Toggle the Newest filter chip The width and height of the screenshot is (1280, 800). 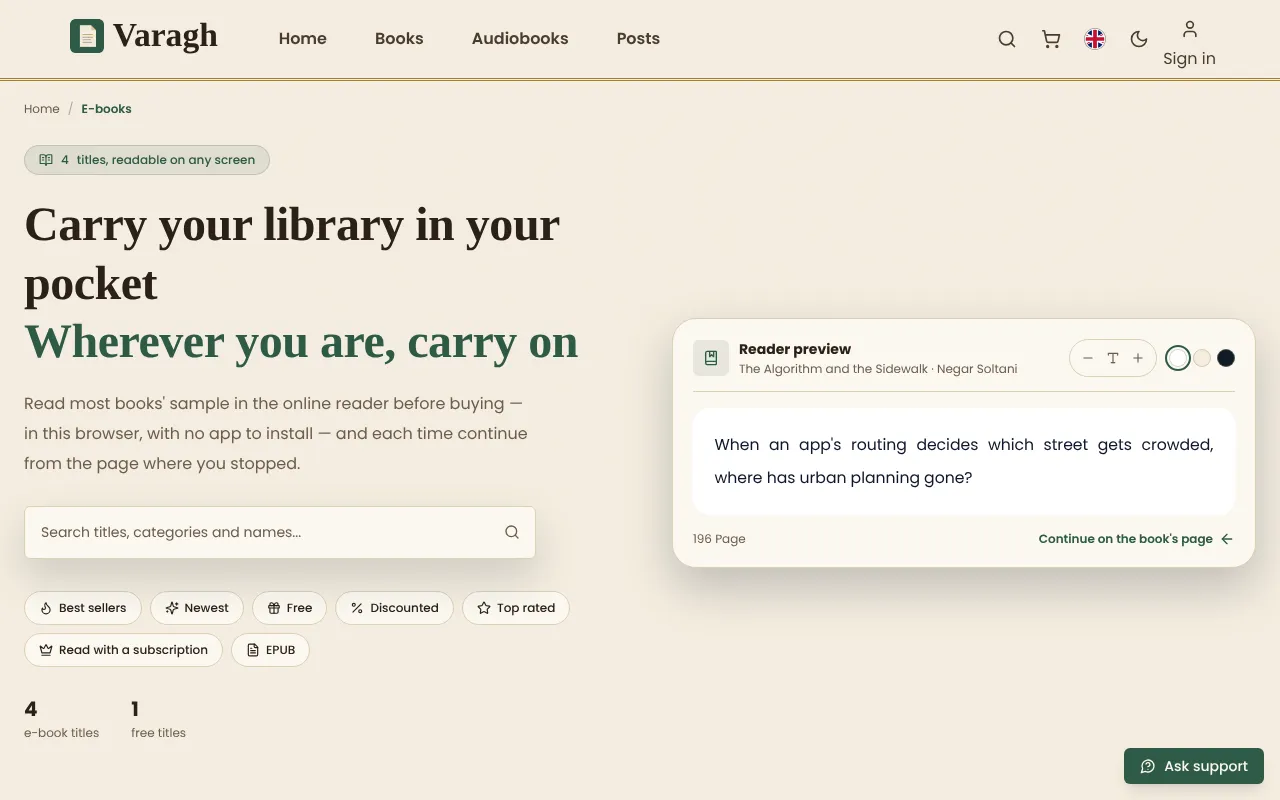(x=197, y=608)
